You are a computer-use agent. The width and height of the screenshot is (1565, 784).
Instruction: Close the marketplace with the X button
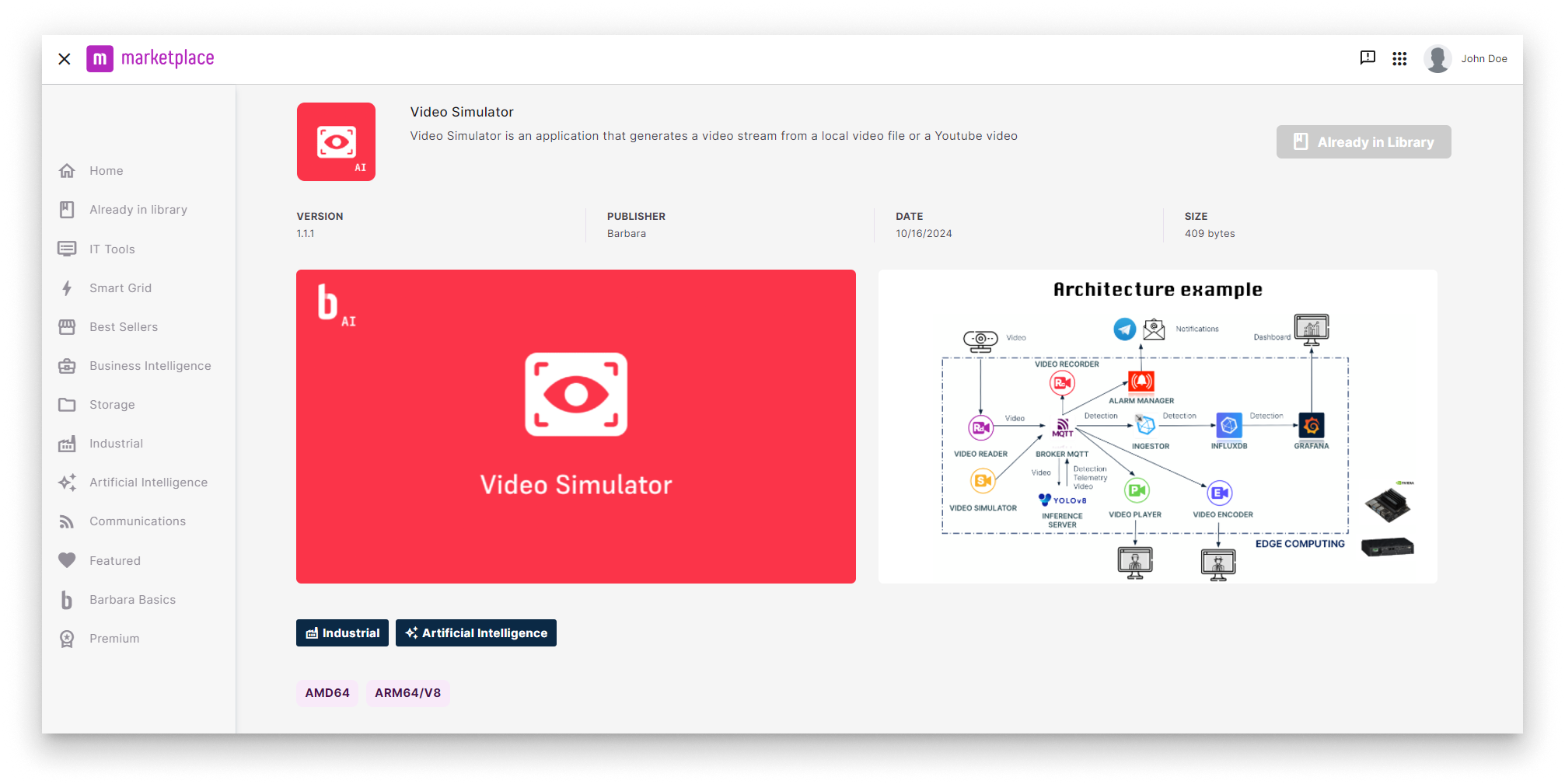pos(65,59)
